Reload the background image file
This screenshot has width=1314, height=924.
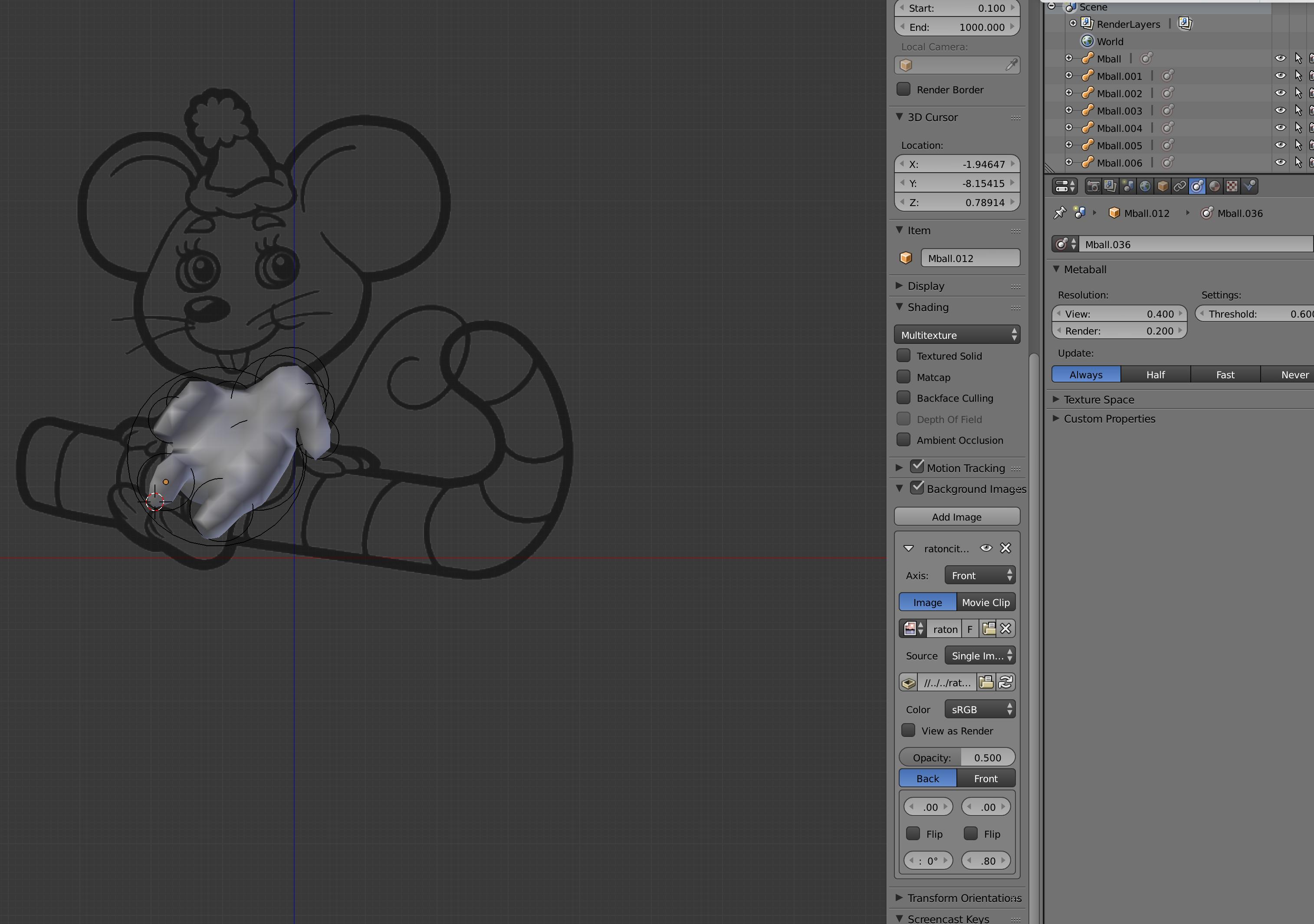click(x=1005, y=682)
